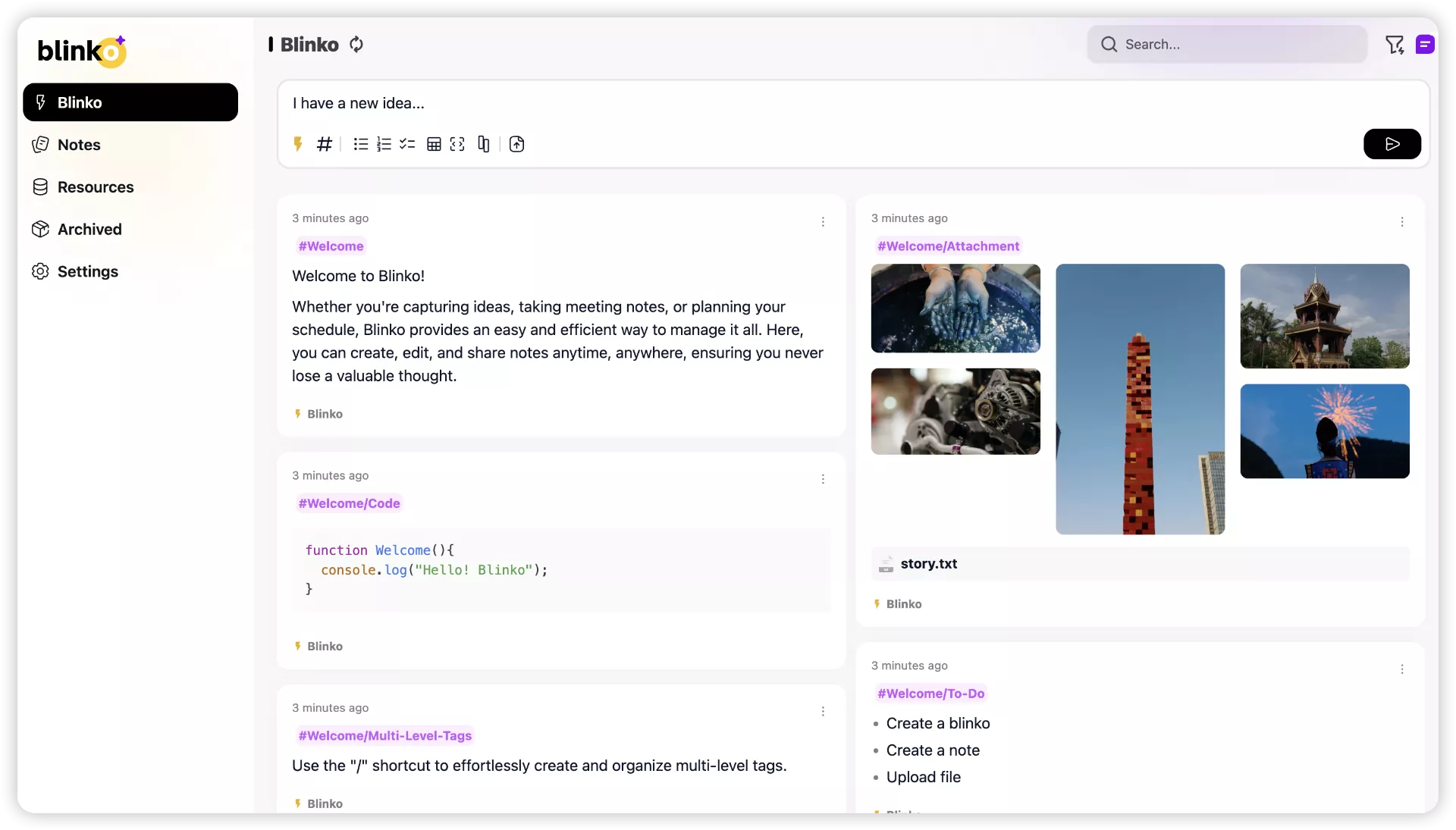Open the engine parts image thumbnail
This screenshot has width=1456, height=830.
click(955, 412)
